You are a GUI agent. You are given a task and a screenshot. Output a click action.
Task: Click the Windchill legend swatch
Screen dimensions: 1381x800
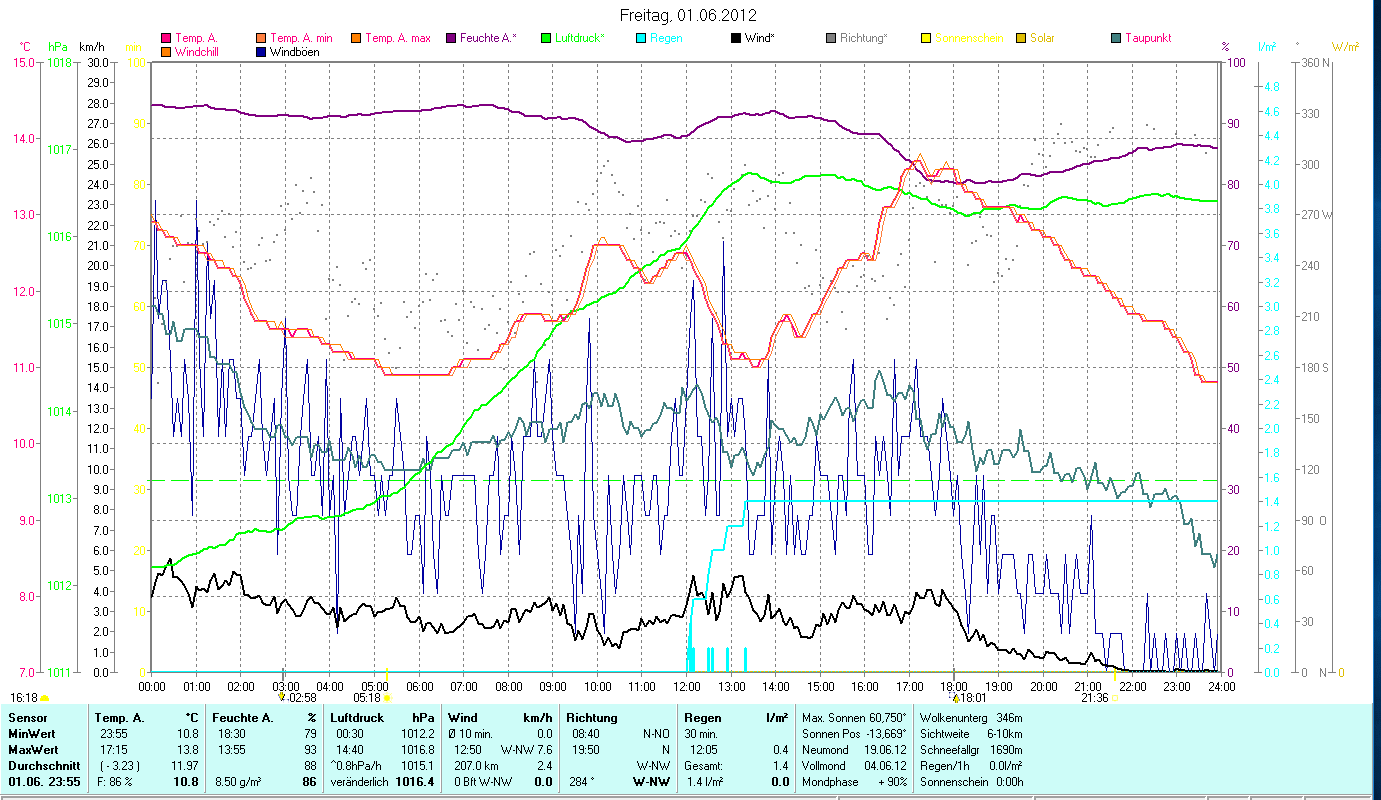pyautogui.click(x=166, y=52)
